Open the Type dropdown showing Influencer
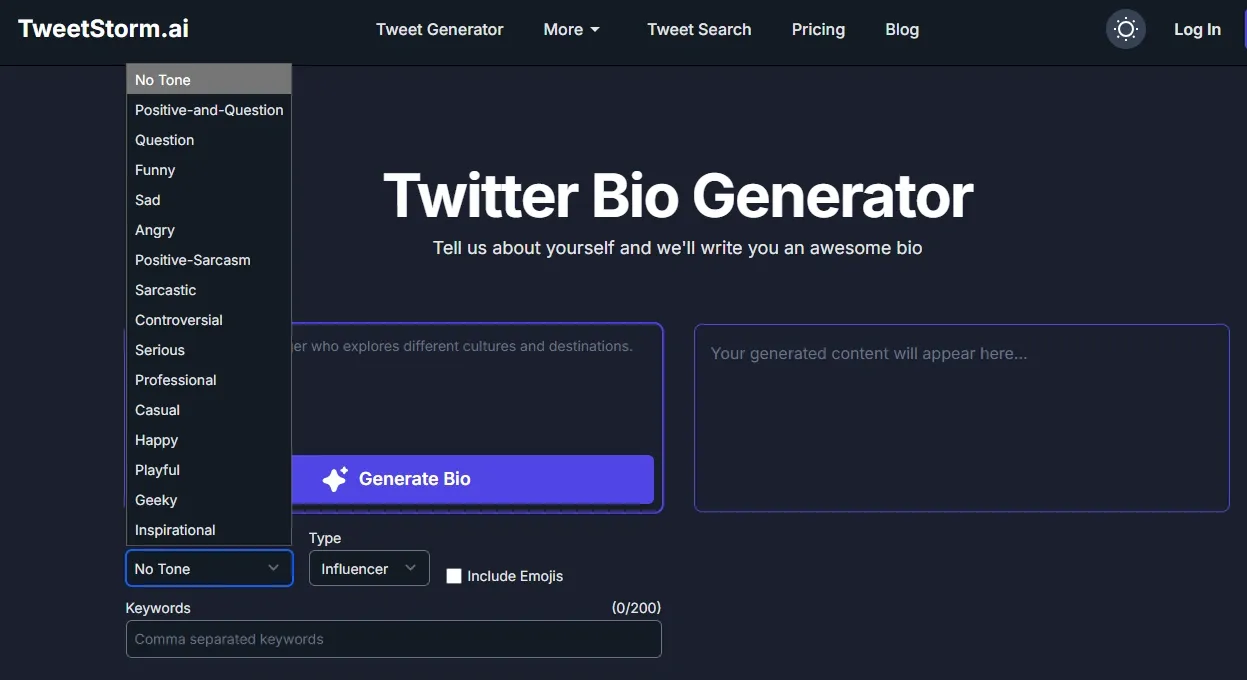 369,567
